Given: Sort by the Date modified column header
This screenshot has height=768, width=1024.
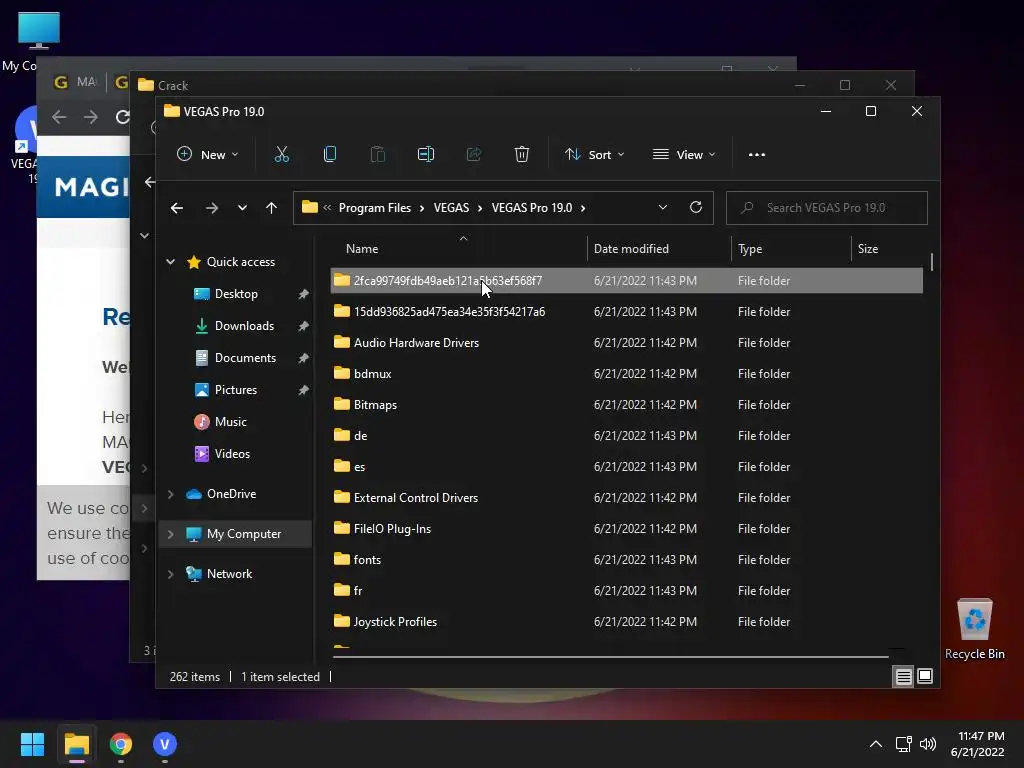Looking at the screenshot, I should point(631,249).
